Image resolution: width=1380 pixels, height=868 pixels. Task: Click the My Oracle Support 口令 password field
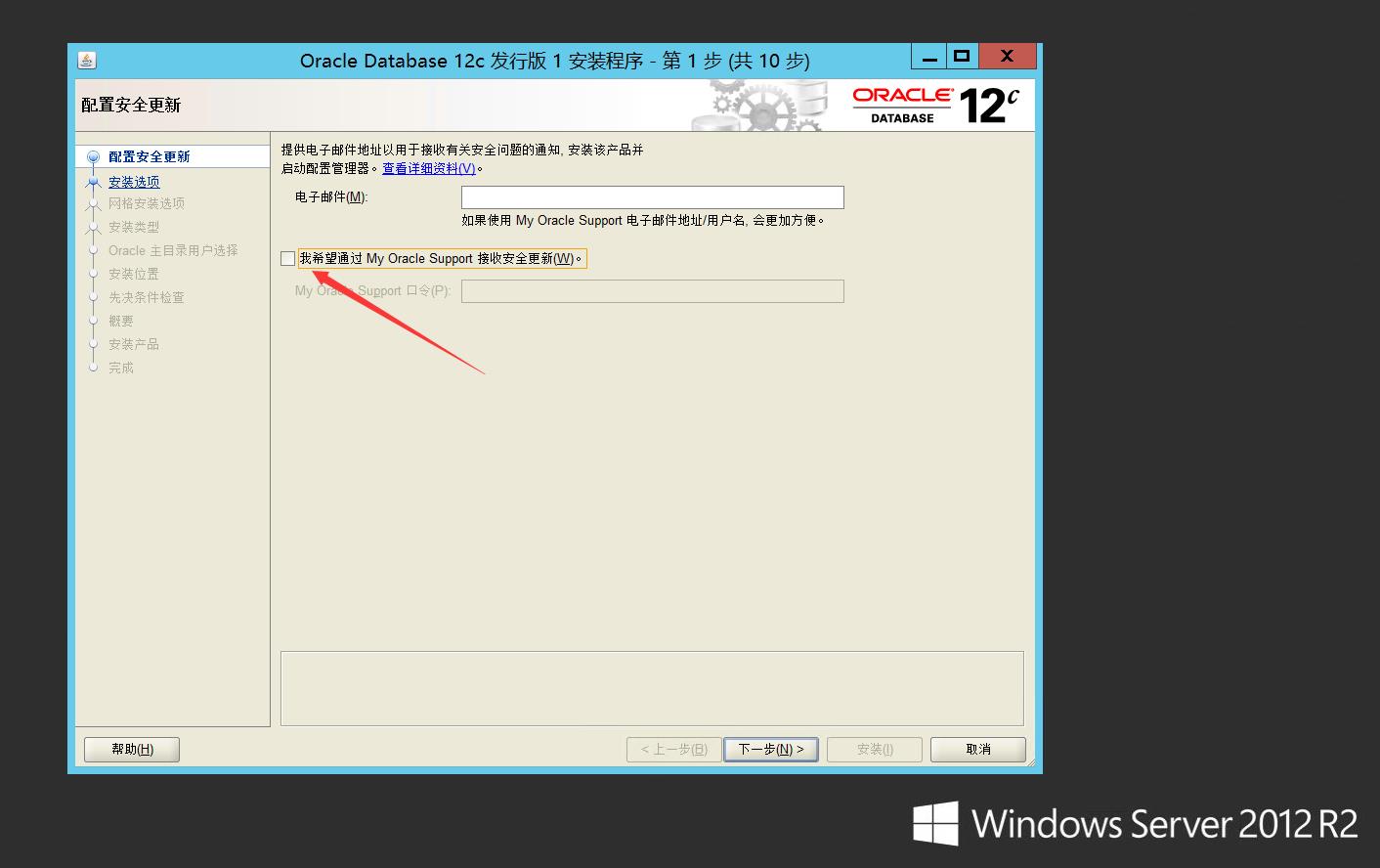pyautogui.click(x=652, y=291)
